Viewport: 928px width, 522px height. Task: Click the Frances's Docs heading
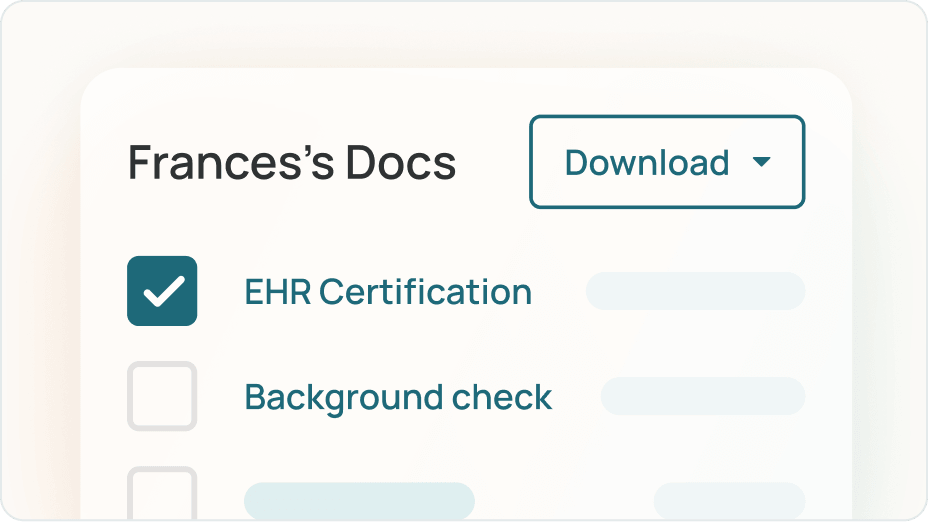click(292, 163)
